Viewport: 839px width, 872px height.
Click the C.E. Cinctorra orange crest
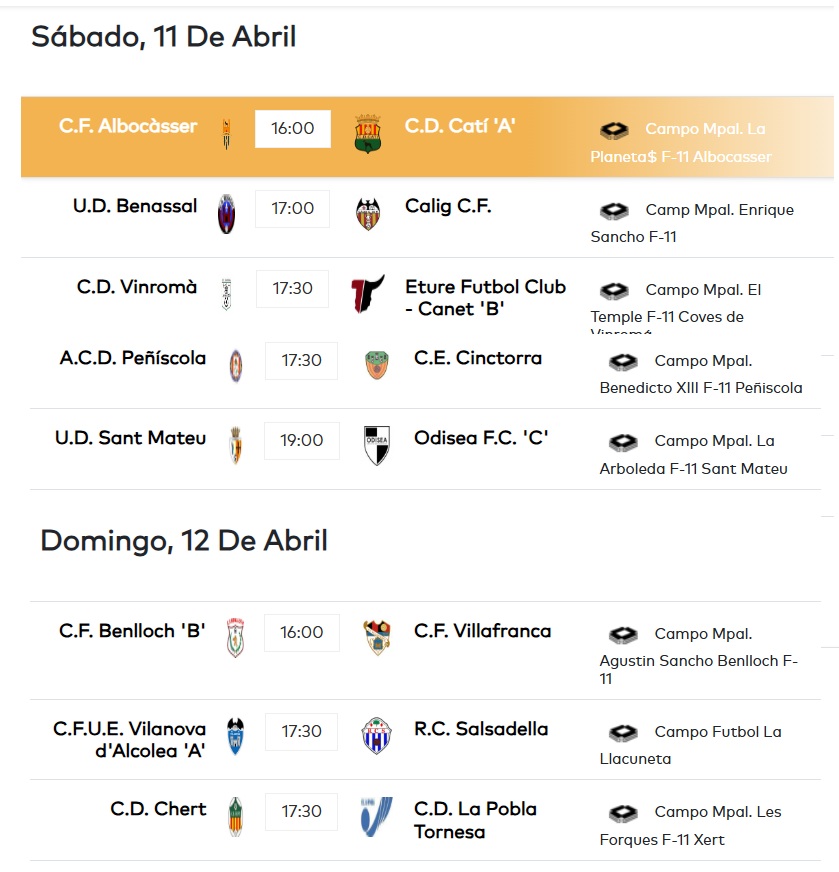click(x=377, y=365)
